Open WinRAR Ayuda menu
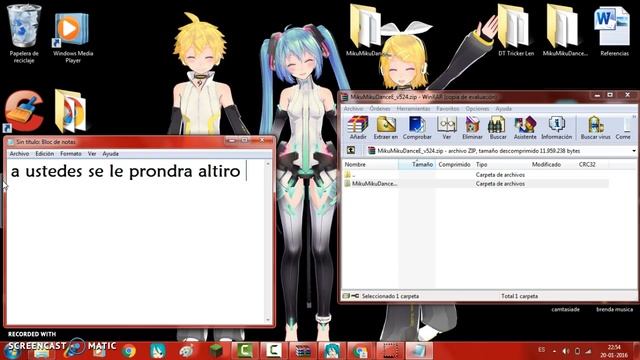This screenshot has width=640, height=360. tap(503, 109)
